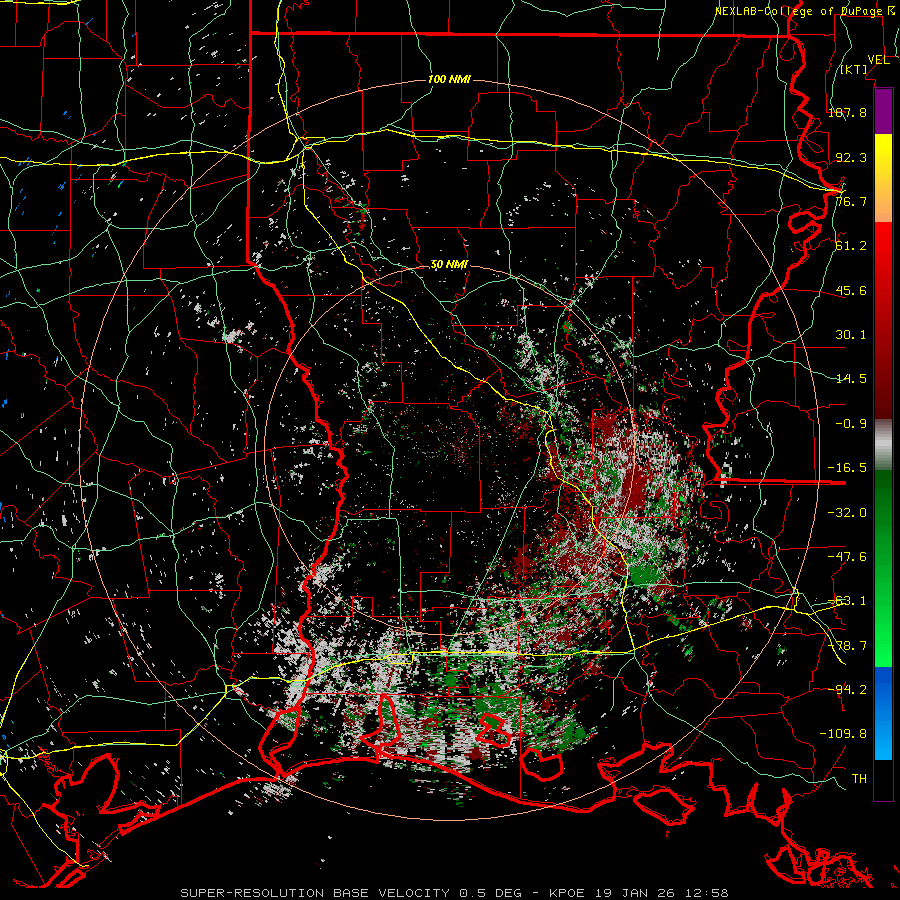This screenshot has width=900, height=900.
Task: Click the Super-Resolution Base Velocity caption
Action: click(454, 893)
